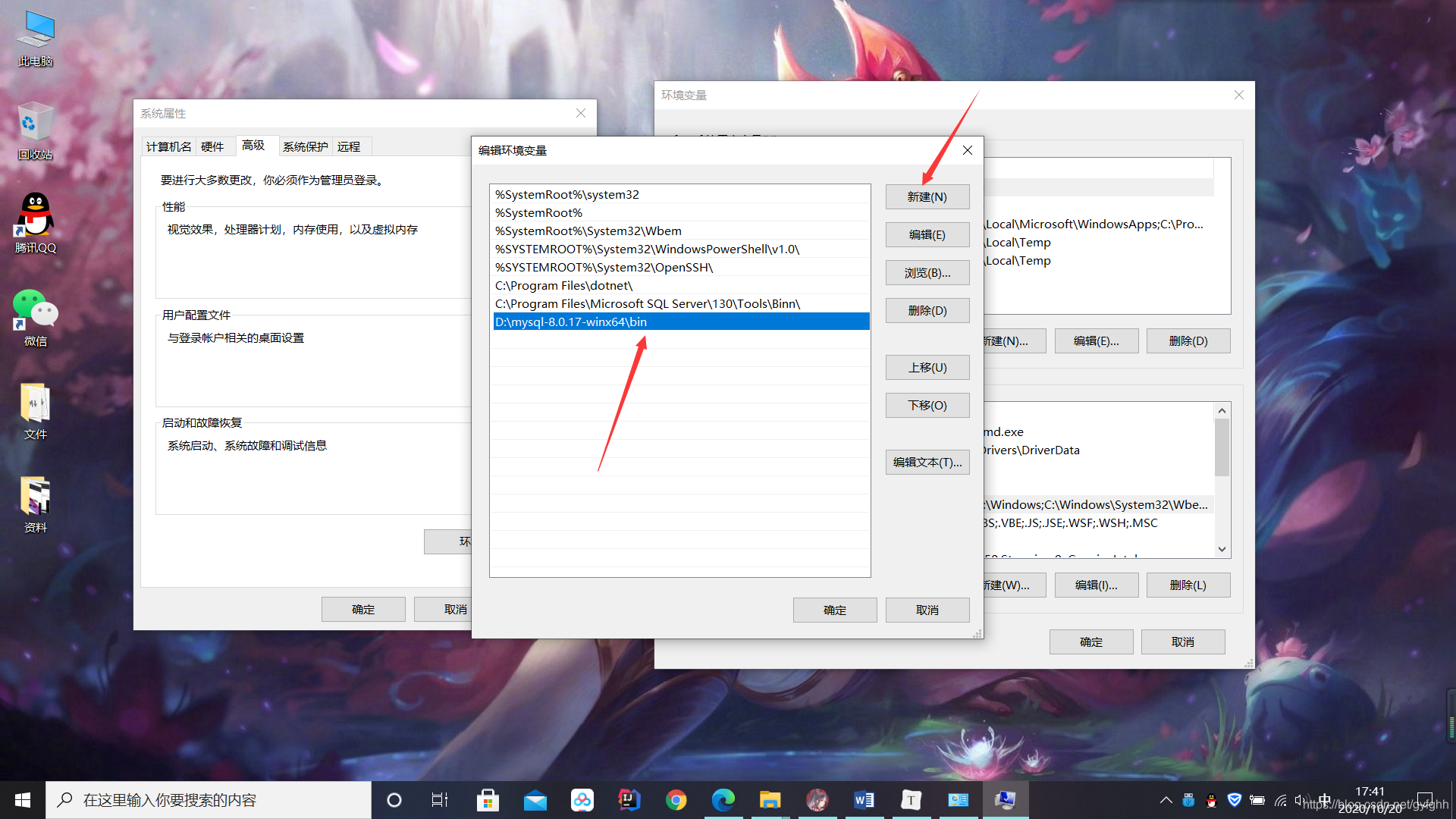The image size is (1456, 819).
Task: Switch to 计算机名 tab in 系统属性
Action: (x=168, y=147)
